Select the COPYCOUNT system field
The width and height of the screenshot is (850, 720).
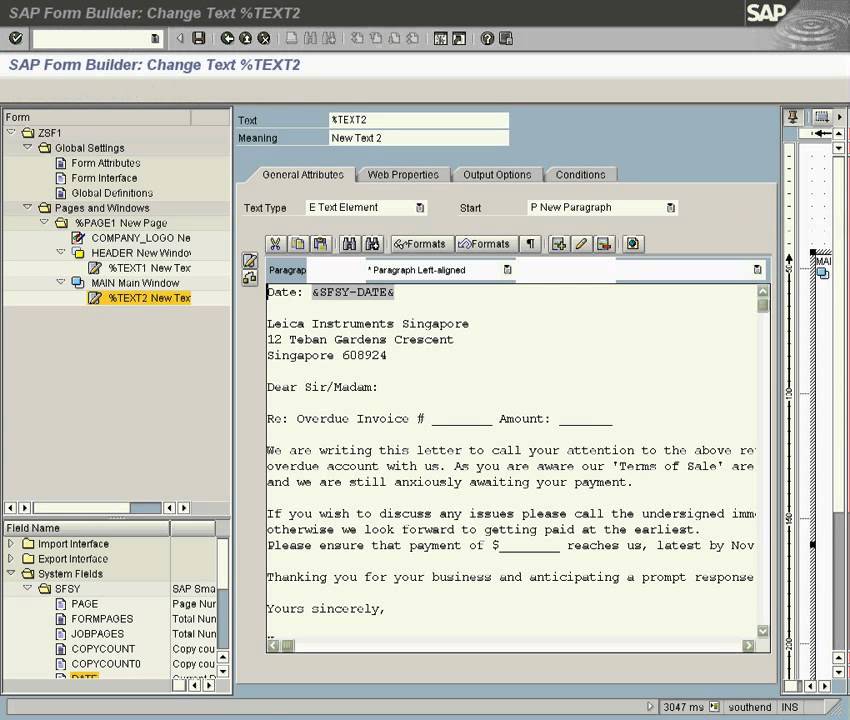point(103,648)
